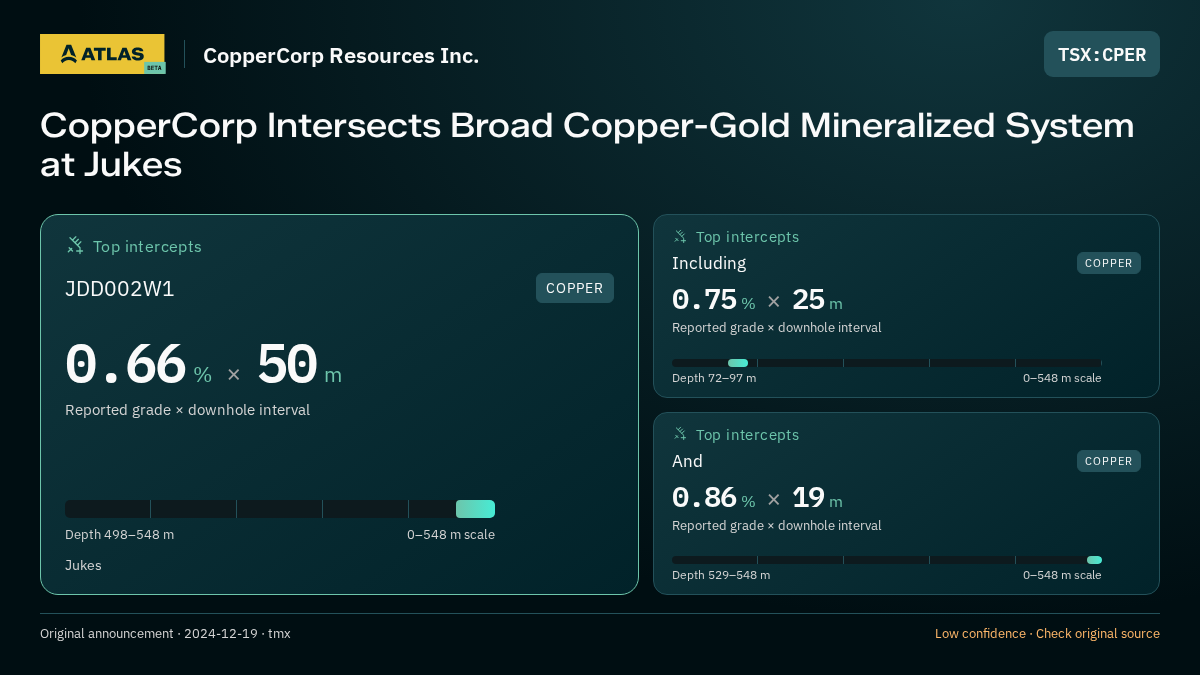Click the COPPER tag on And card
This screenshot has width=1200, height=675.
(x=1109, y=461)
